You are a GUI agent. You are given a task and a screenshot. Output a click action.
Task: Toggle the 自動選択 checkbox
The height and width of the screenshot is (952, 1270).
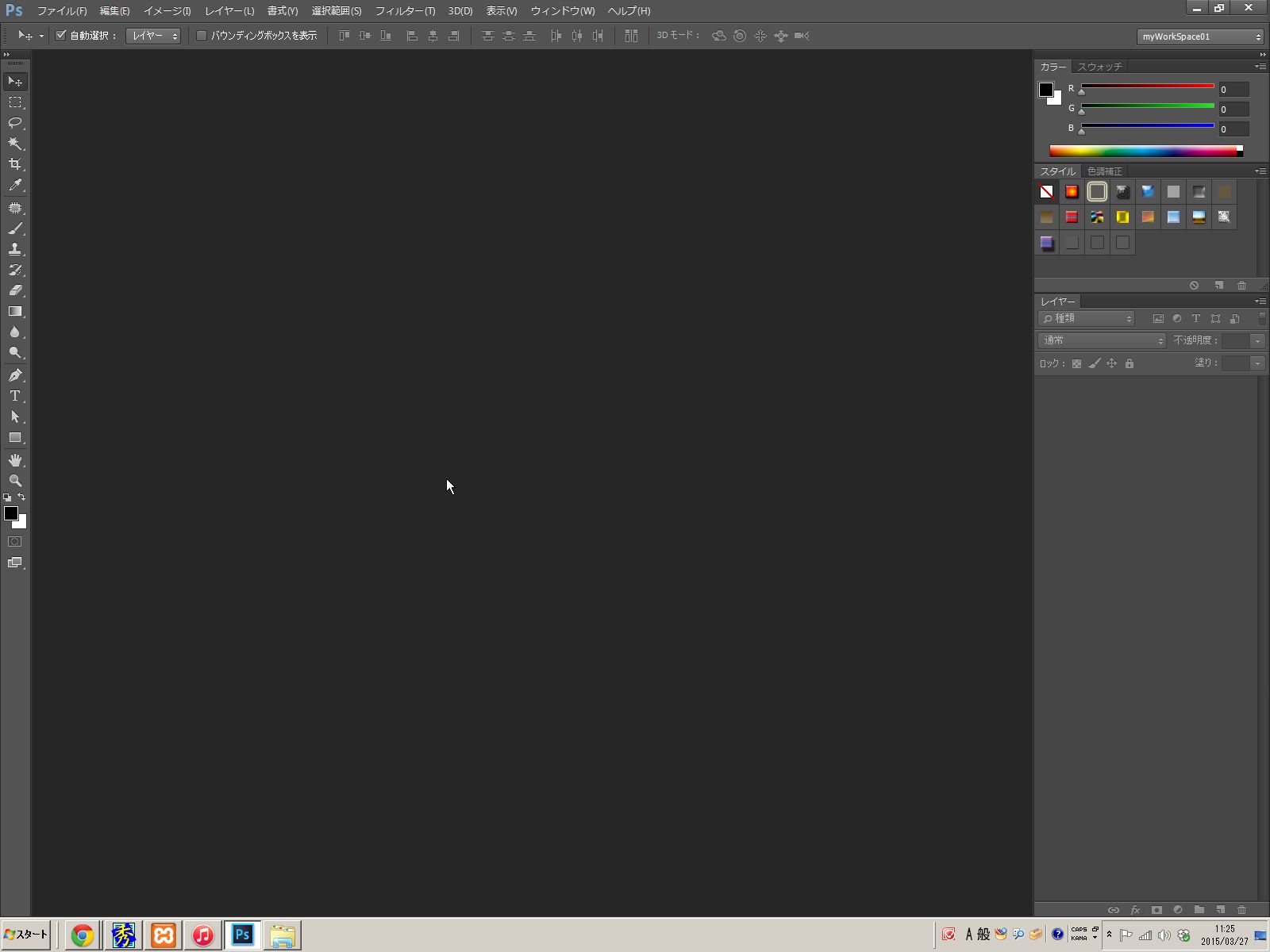60,36
